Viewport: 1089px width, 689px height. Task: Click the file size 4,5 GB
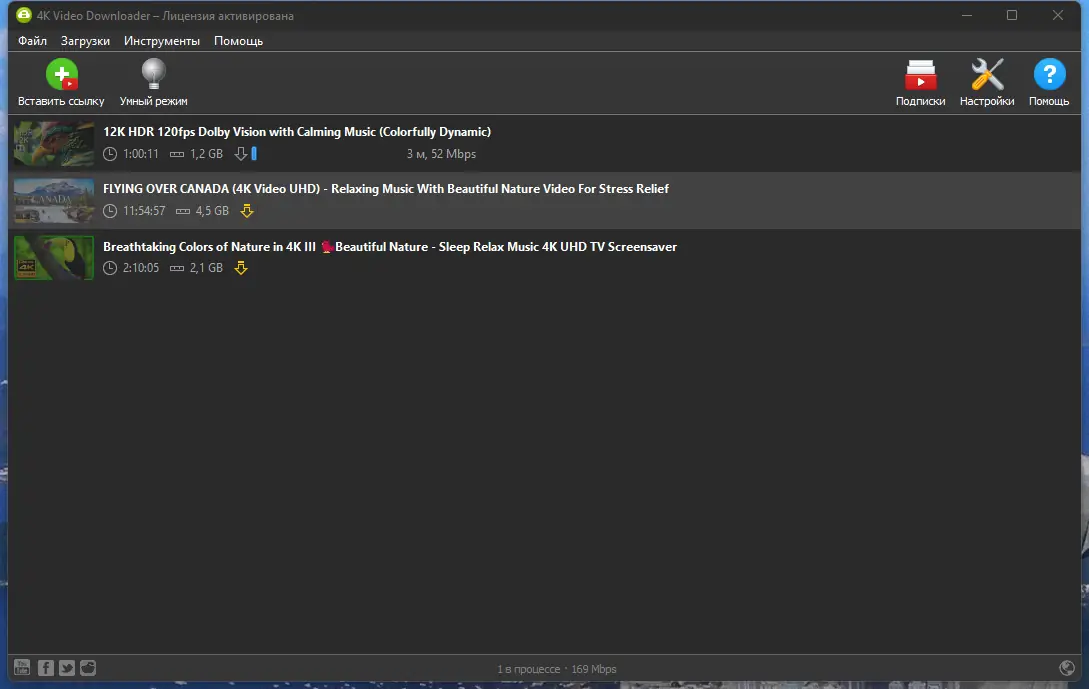212,211
